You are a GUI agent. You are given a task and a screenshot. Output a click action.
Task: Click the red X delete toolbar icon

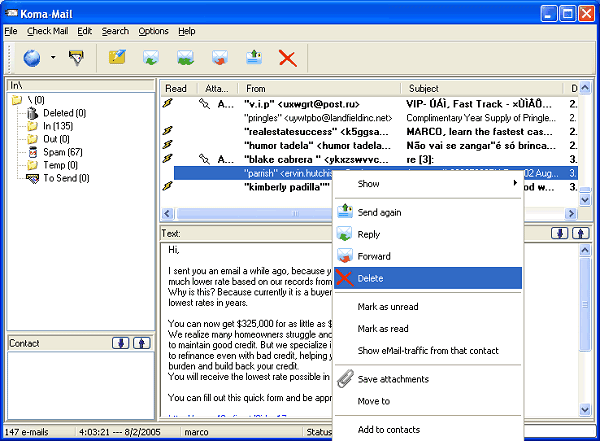[x=288, y=58]
